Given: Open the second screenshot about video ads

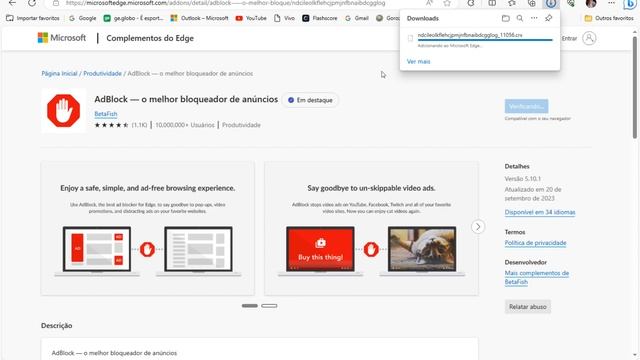Looking at the screenshot, I should pyautogui.click(x=371, y=228).
